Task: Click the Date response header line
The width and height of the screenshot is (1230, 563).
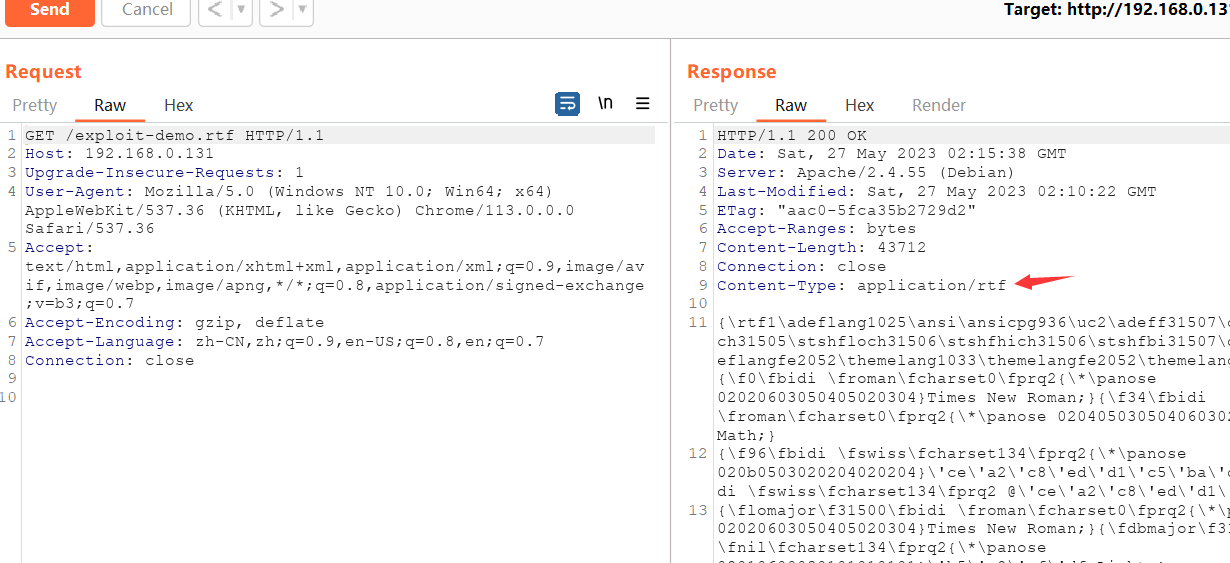Action: (892, 154)
